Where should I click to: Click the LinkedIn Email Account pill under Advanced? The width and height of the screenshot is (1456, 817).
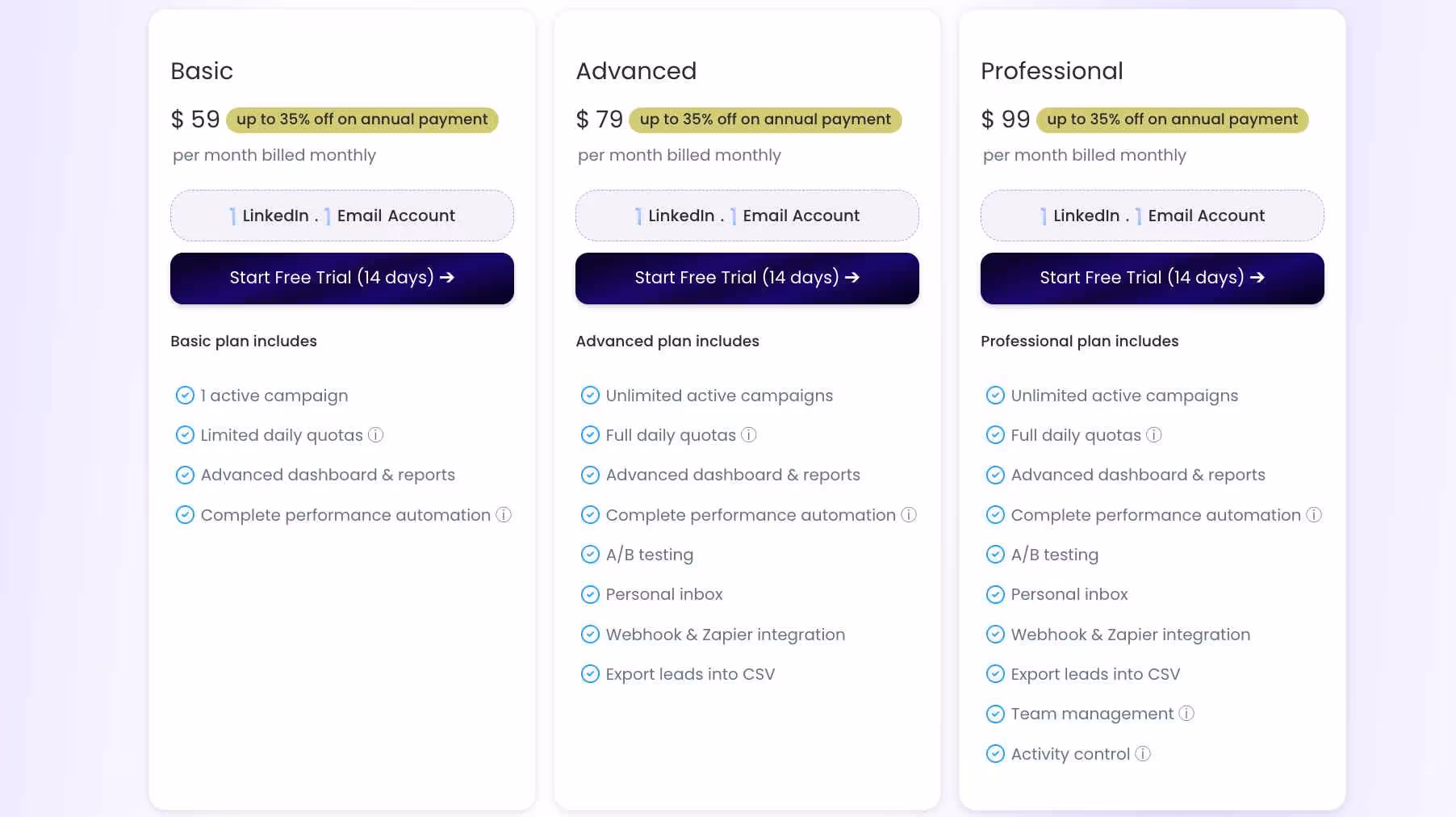[x=747, y=215]
